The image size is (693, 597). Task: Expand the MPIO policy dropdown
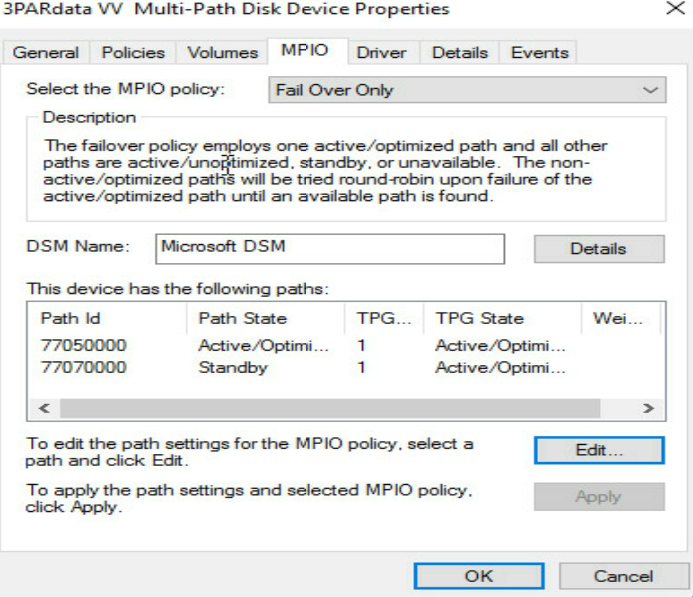tap(467, 90)
